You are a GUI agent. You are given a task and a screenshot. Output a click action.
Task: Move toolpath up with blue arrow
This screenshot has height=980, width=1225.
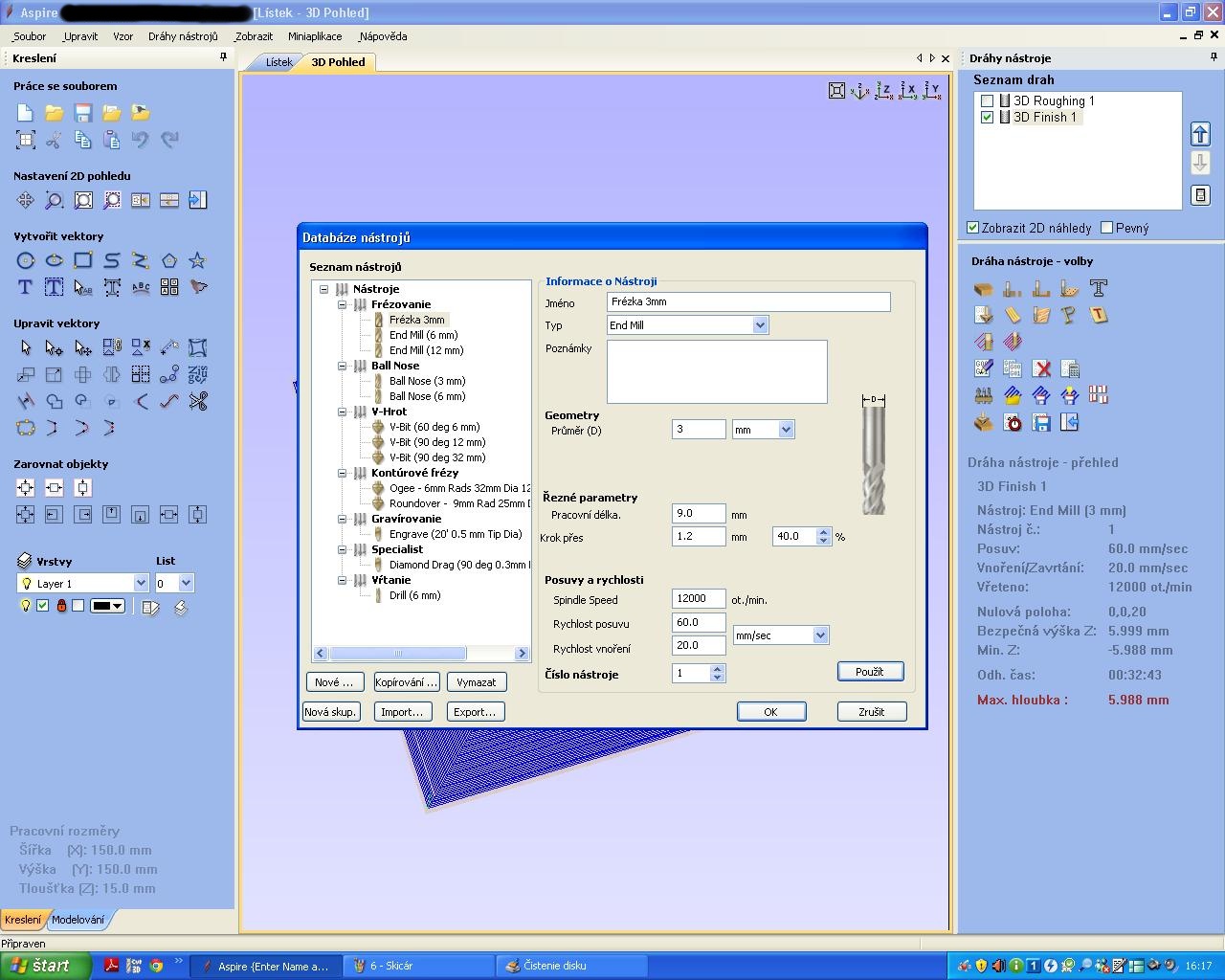(x=1200, y=134)
